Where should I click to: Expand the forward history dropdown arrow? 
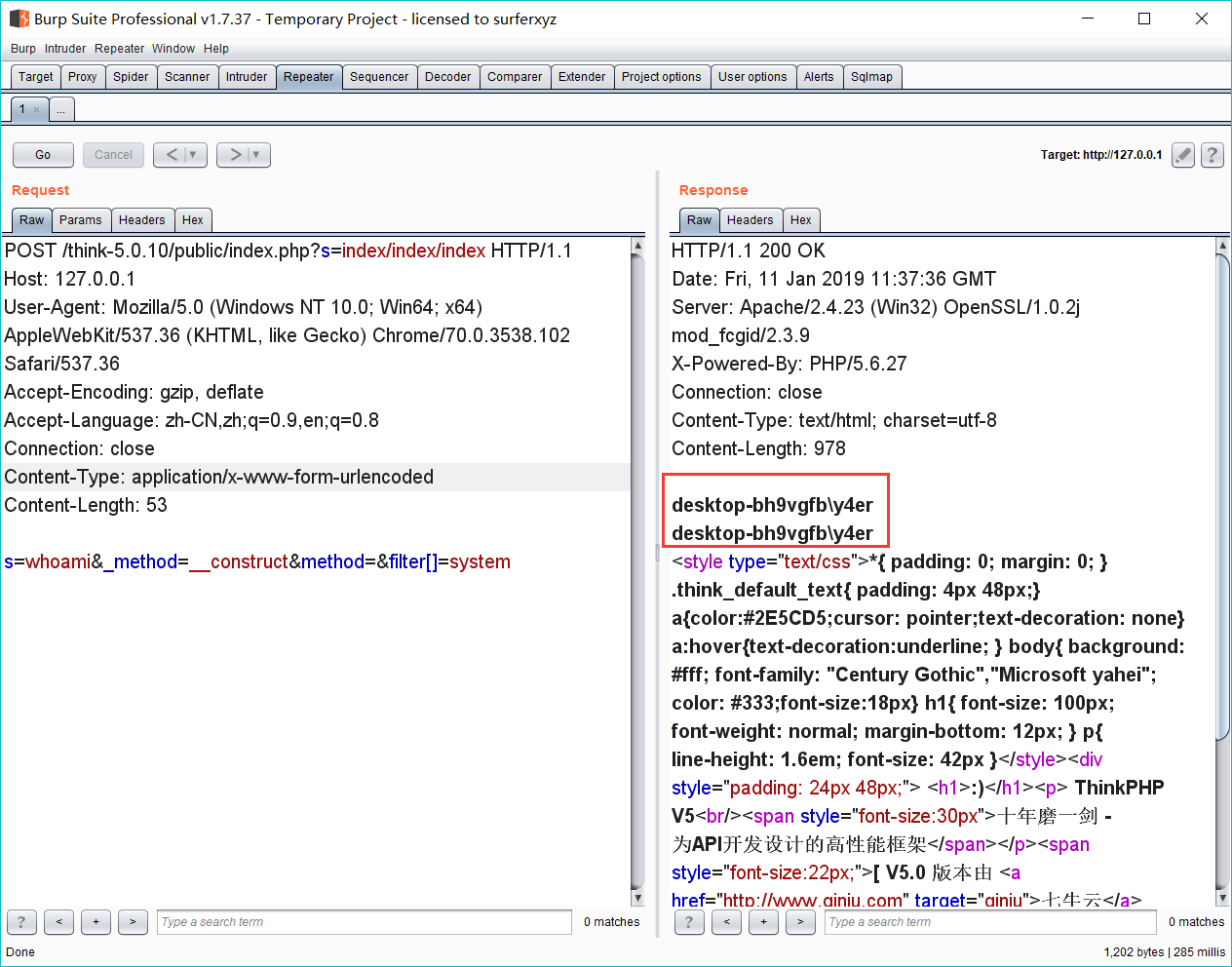click(256, 155)
